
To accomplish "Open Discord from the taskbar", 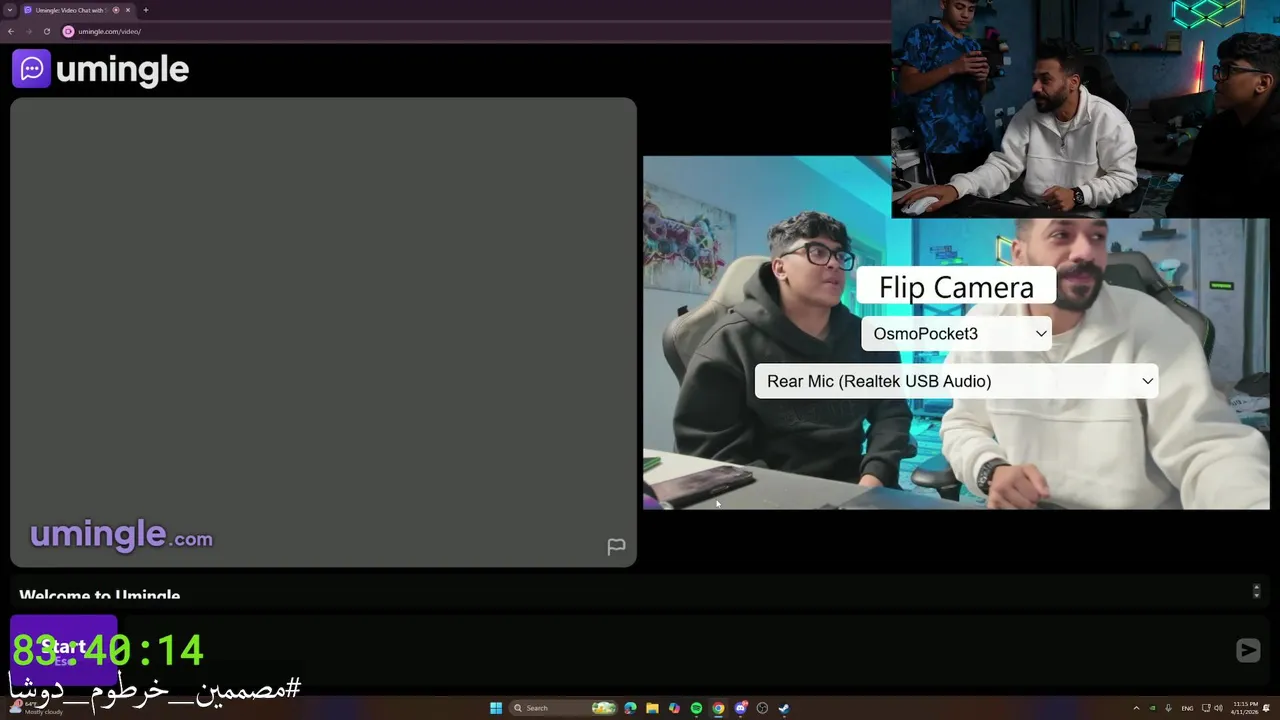I will pos(740,708).
